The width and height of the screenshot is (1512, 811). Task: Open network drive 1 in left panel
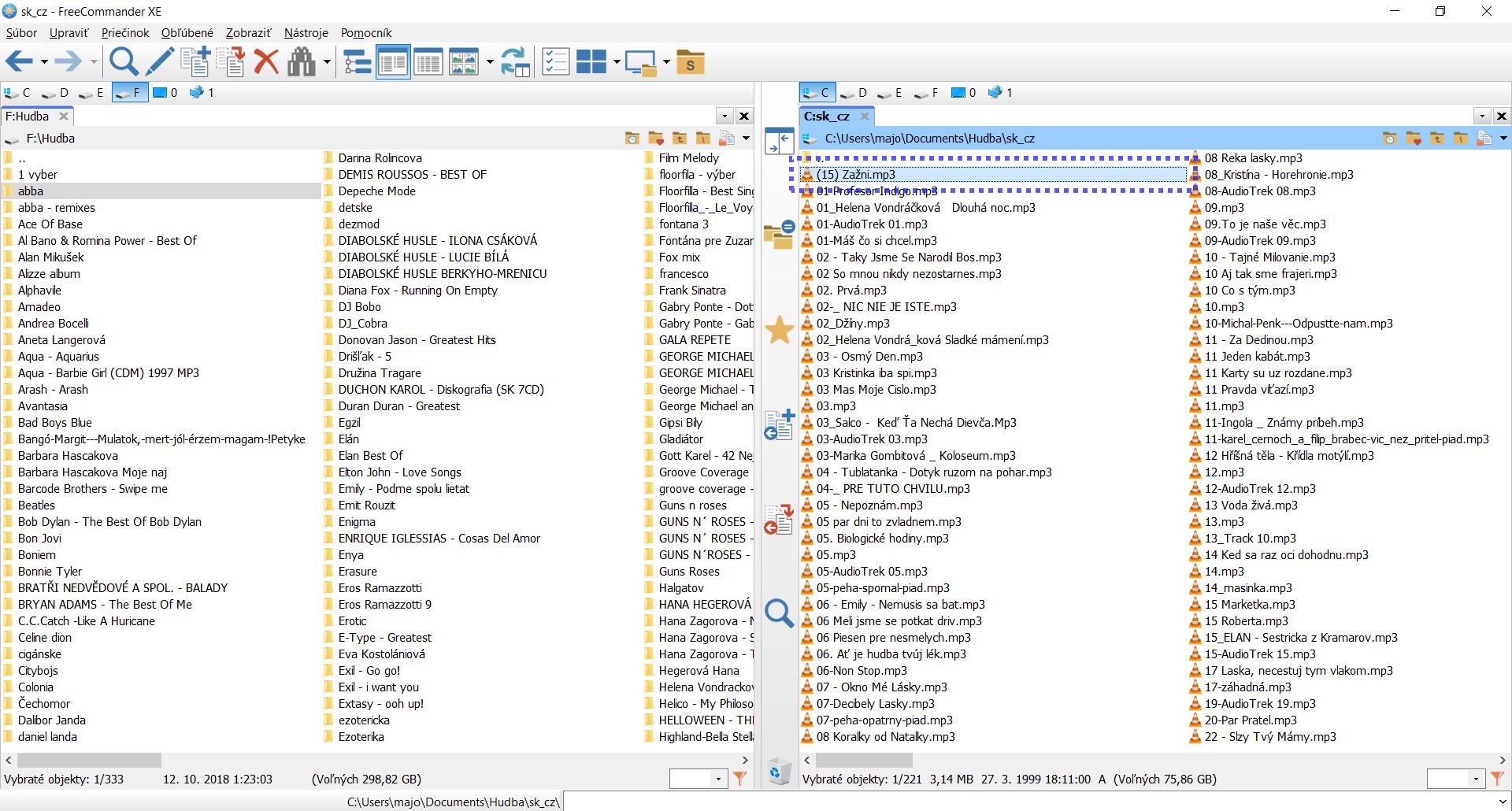[x=202, y=93]
